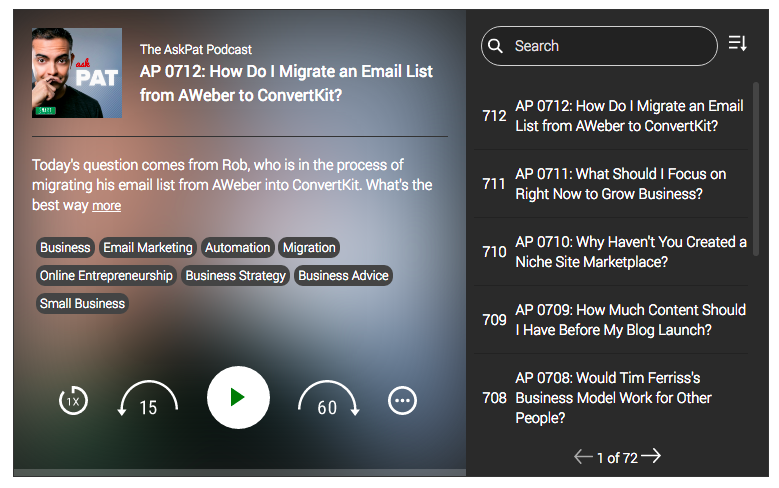Select the Small Business tag
Screen dimensions: 779x488
point(82,303)
